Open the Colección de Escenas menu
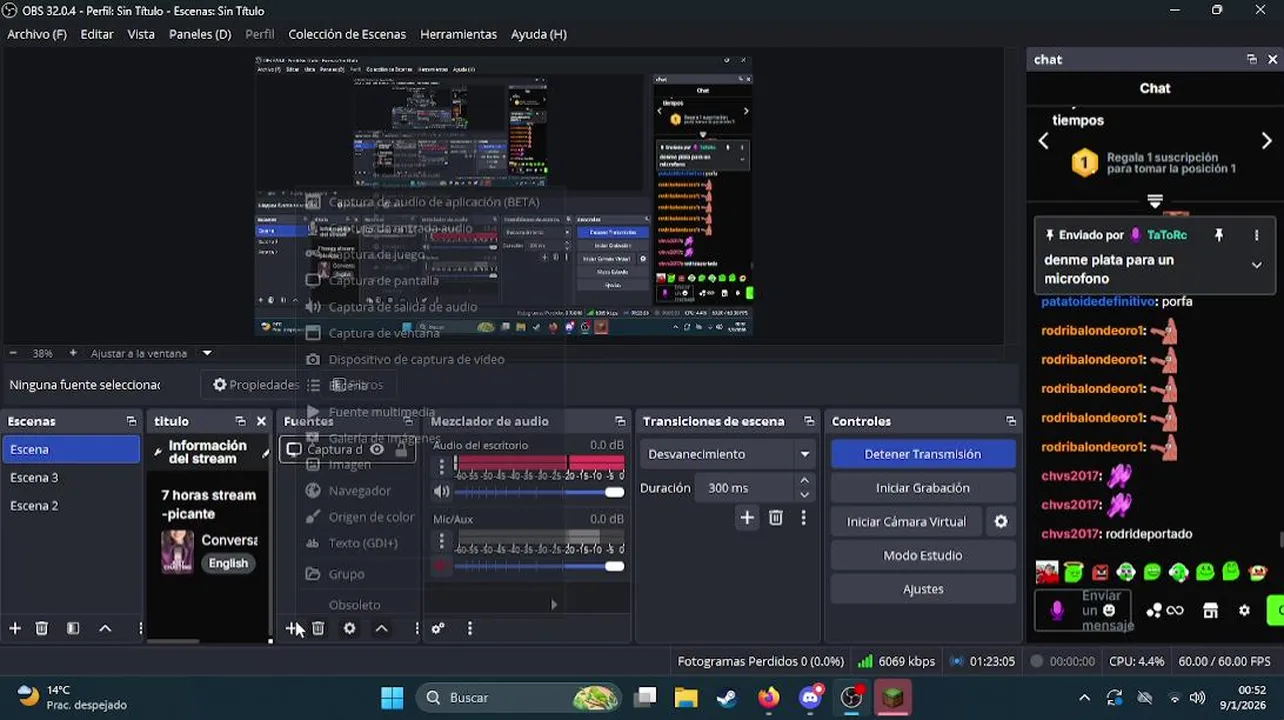 tap(347, 34)
